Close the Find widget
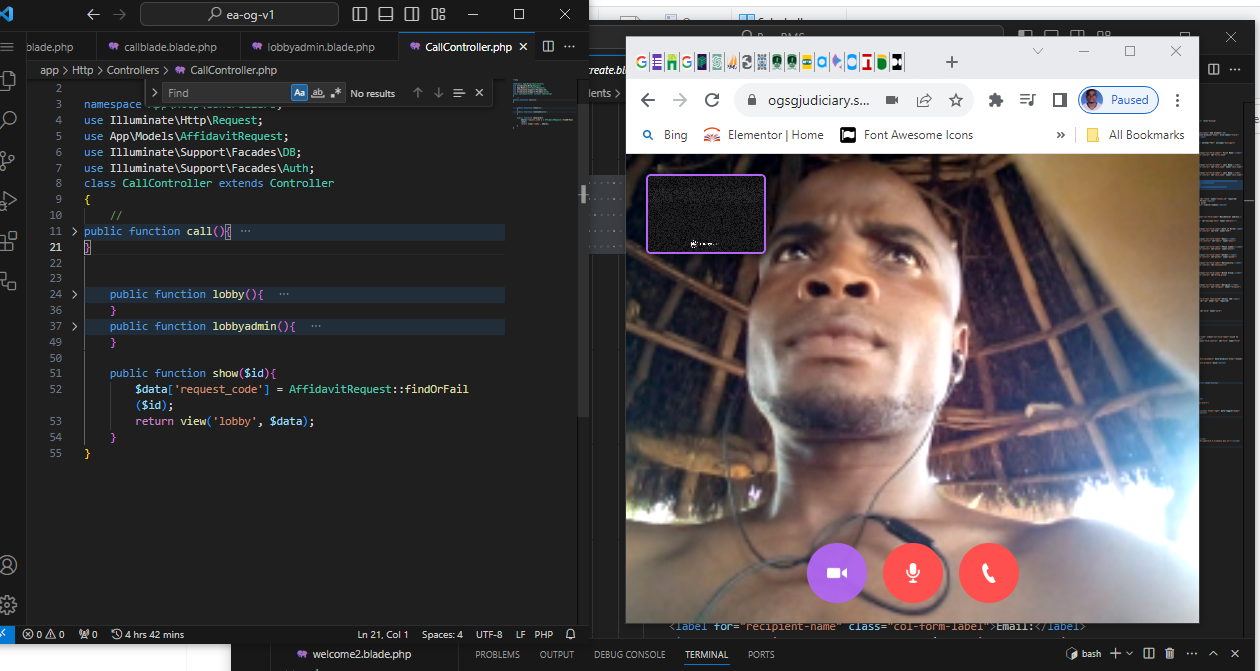Viewport: 1260px width, 671px height. [479, 93]
